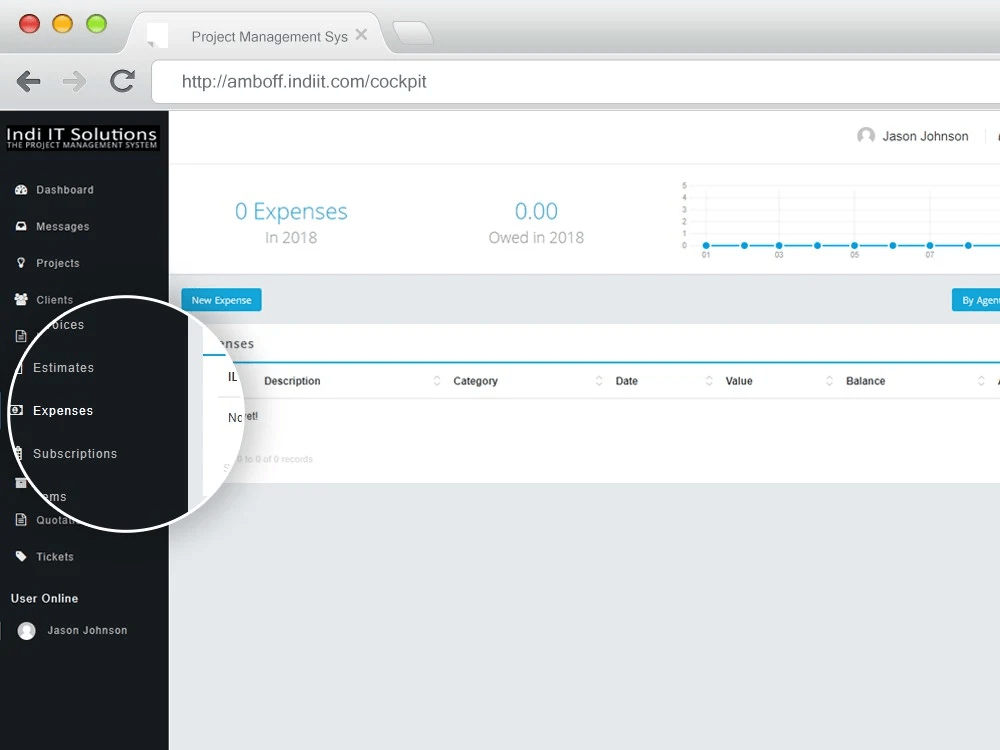
Task: Close the Project Management Sys tab
Action: click(x=361, y=34)
